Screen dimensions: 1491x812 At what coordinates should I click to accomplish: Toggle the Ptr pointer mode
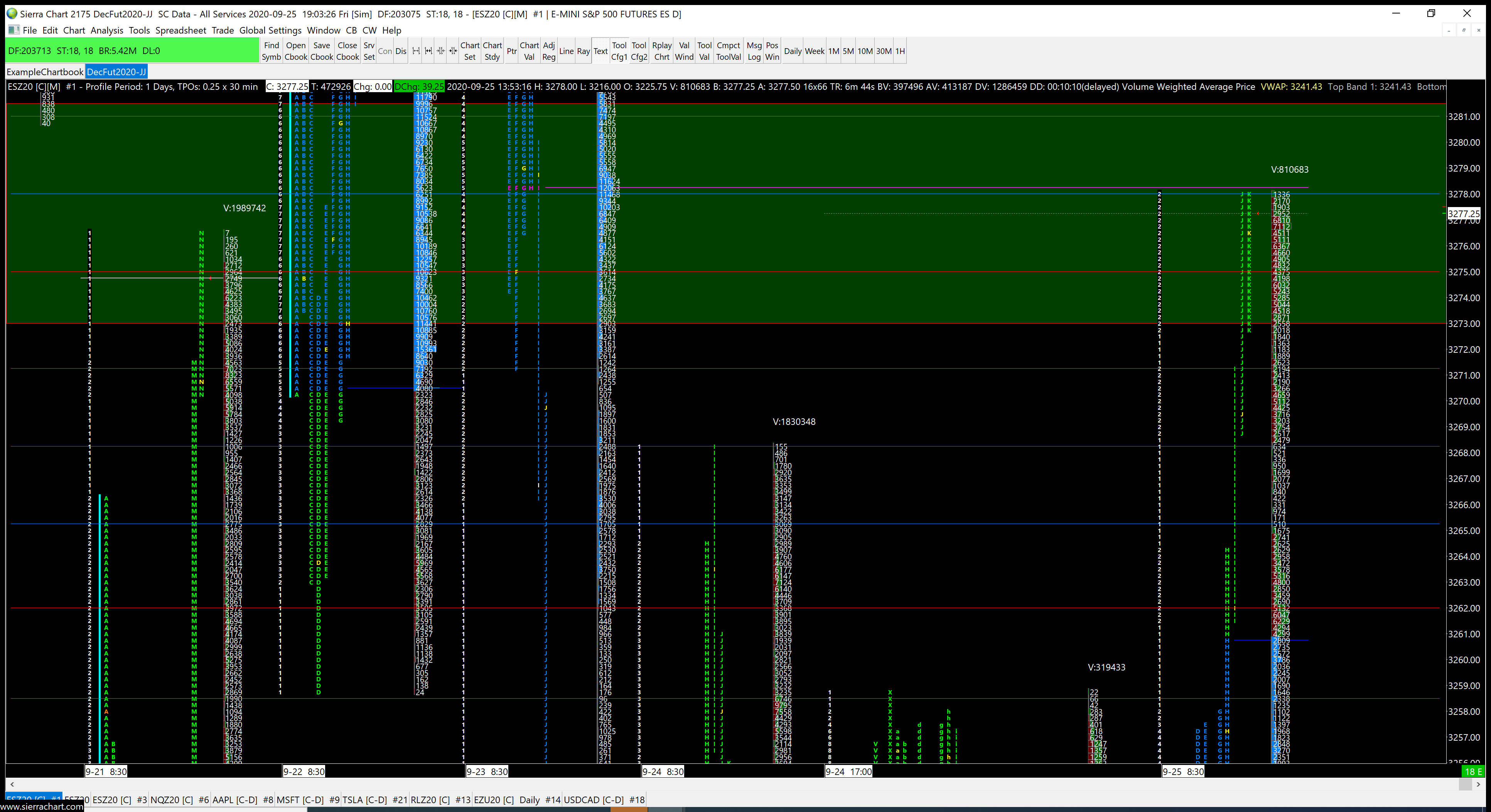pyautogui.click(x=511, y=51)
